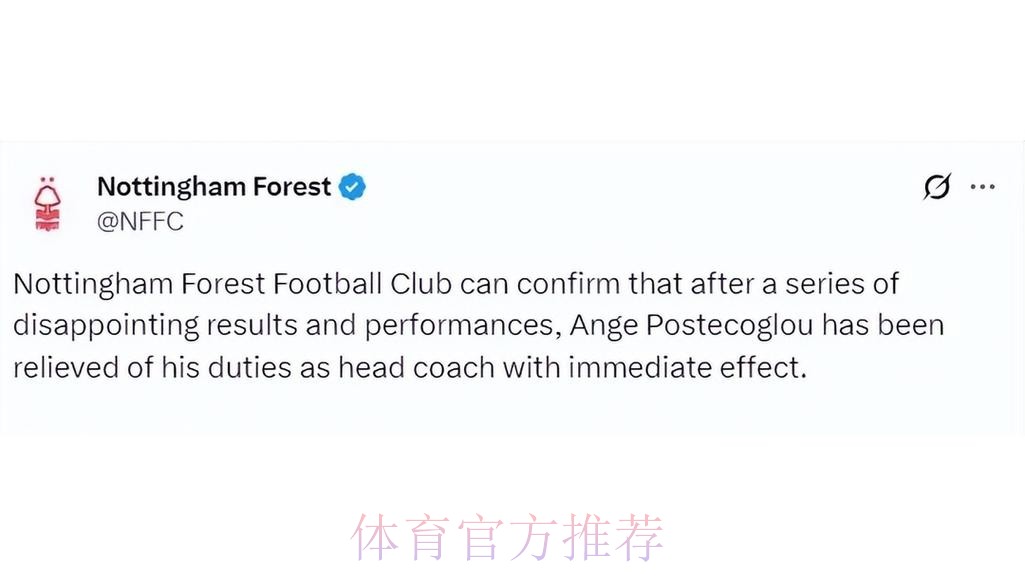This screenshot has width=1025, height=577.
Task: Click the Nottingham Forest display name
Action: (x=214, y=187)
